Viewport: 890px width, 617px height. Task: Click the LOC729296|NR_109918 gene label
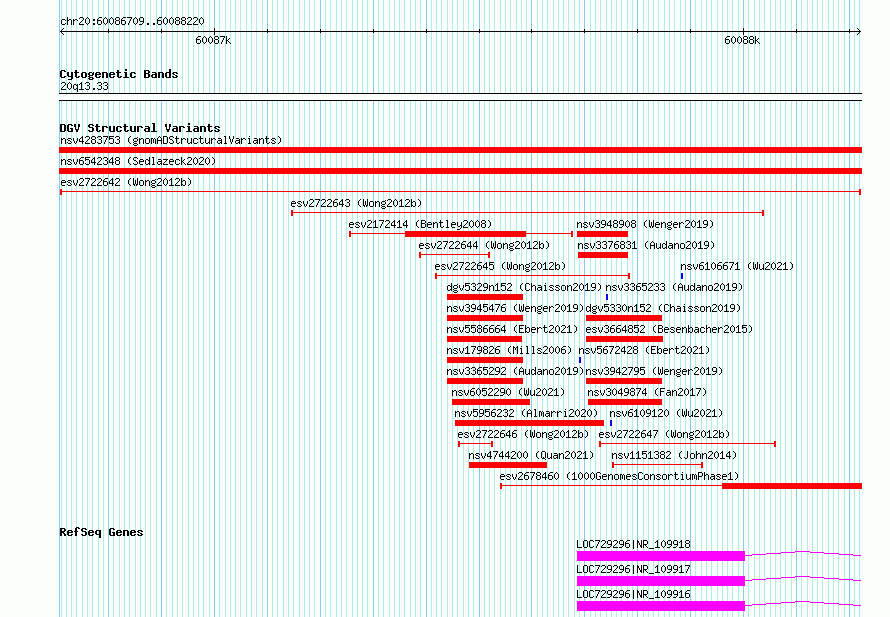point(633,544)
